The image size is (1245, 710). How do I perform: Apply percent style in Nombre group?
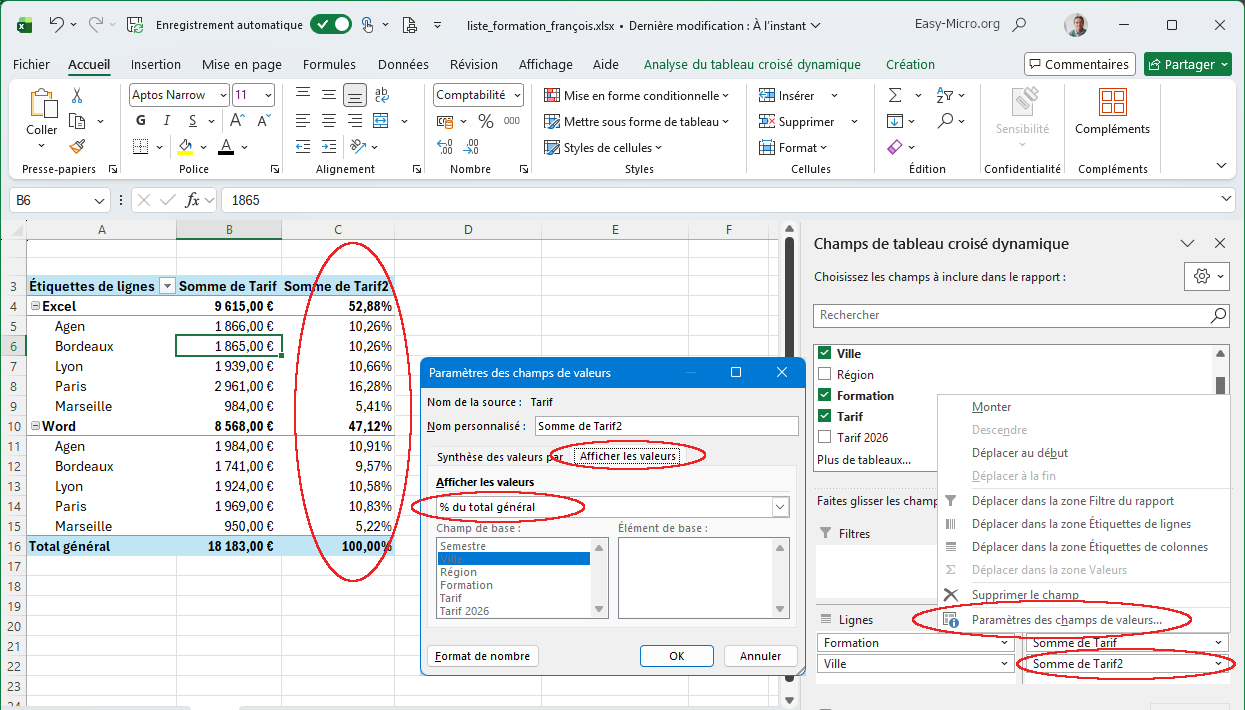[x=486, y=121]
